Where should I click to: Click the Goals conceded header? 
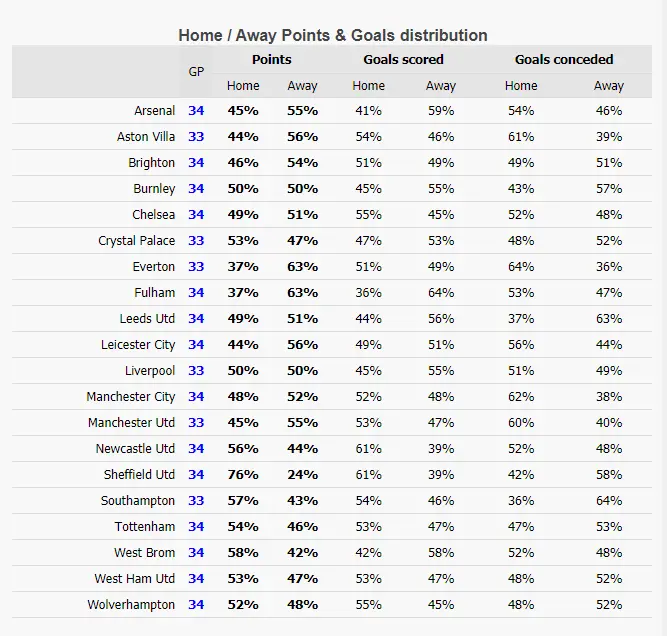point(564,60)
